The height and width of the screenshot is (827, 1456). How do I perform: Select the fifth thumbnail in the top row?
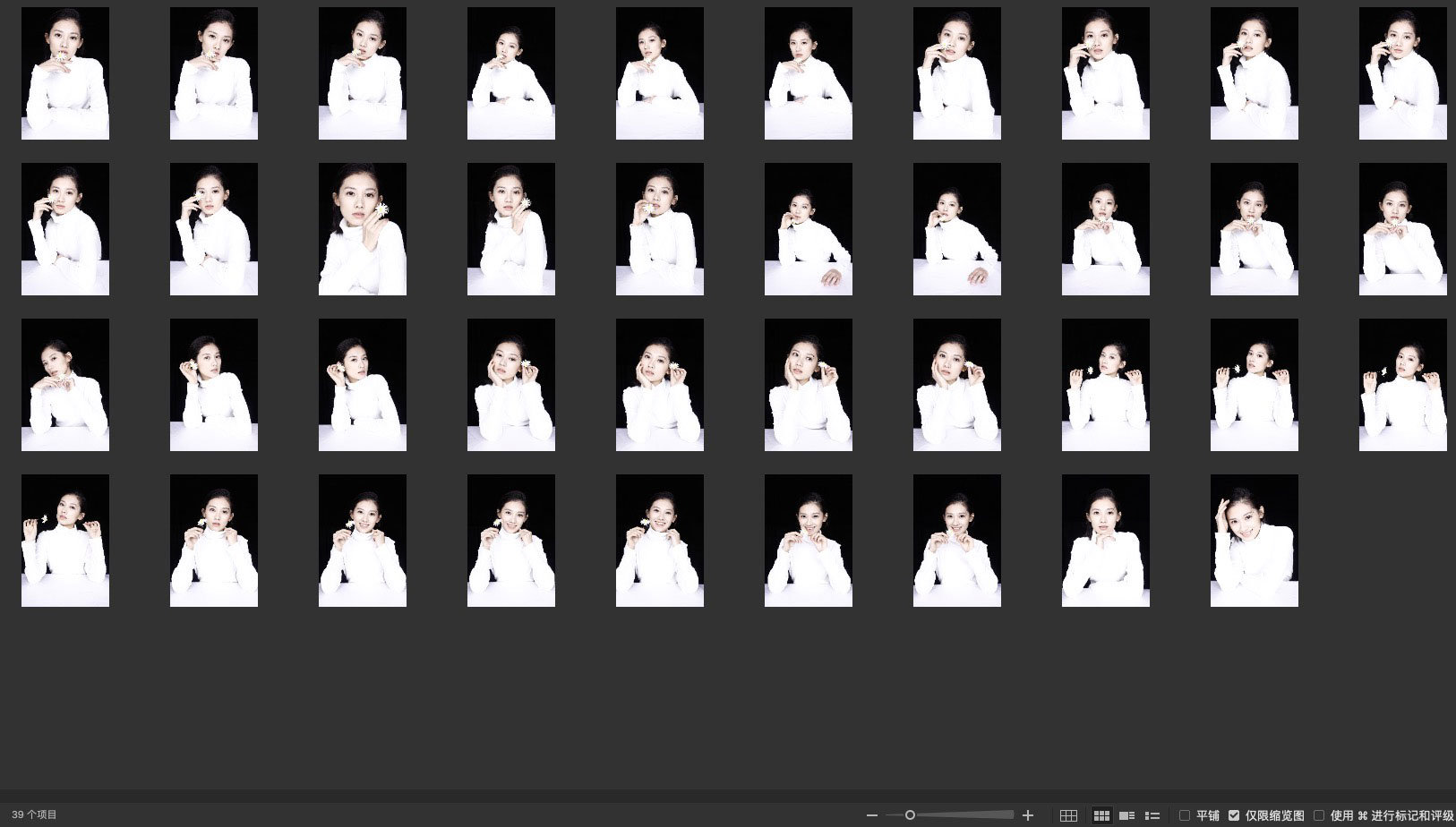click(660, 73)
